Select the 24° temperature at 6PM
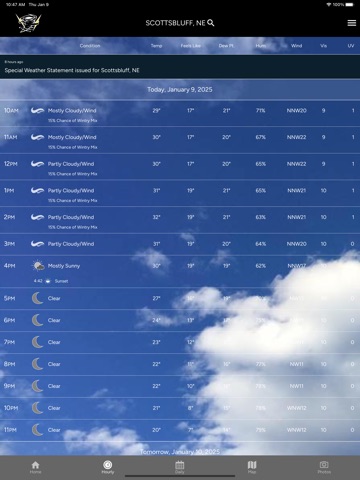 pos(156,320)
